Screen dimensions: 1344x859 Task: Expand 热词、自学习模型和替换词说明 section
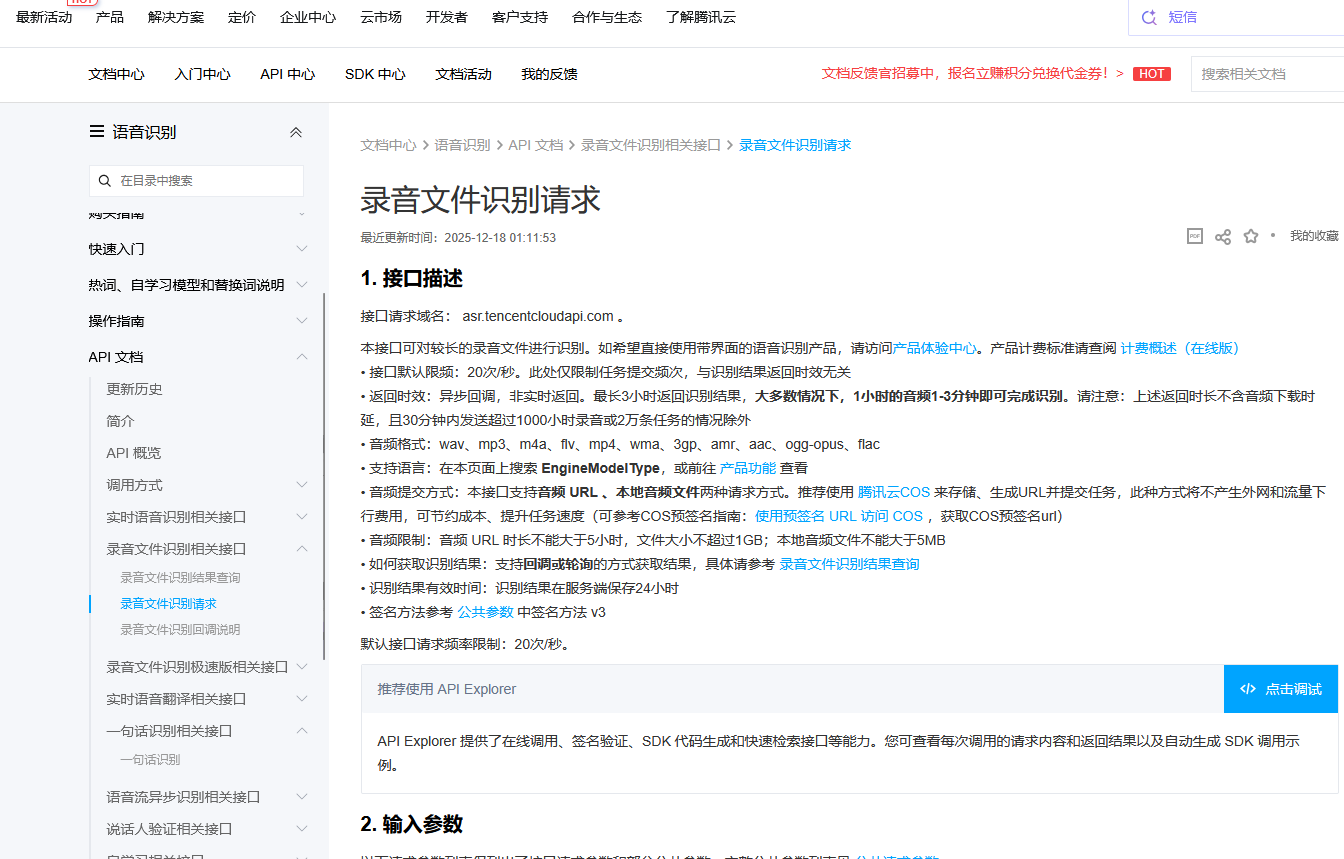[302, 285]
